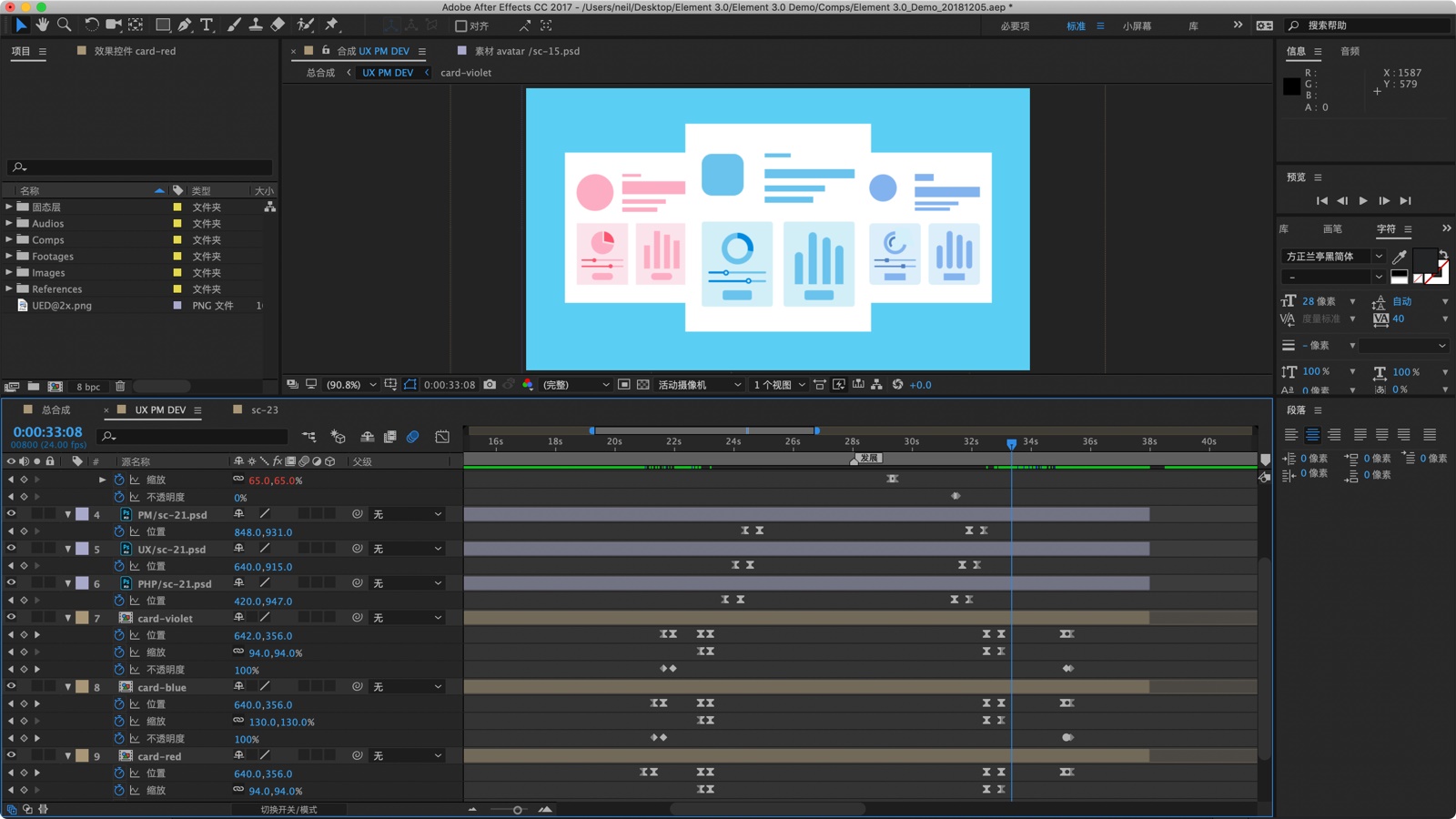The width and height of the screenshot is (1456, 819).
Task: Switch to the 小屏幕 workspace
Action: coord(1137,26)
